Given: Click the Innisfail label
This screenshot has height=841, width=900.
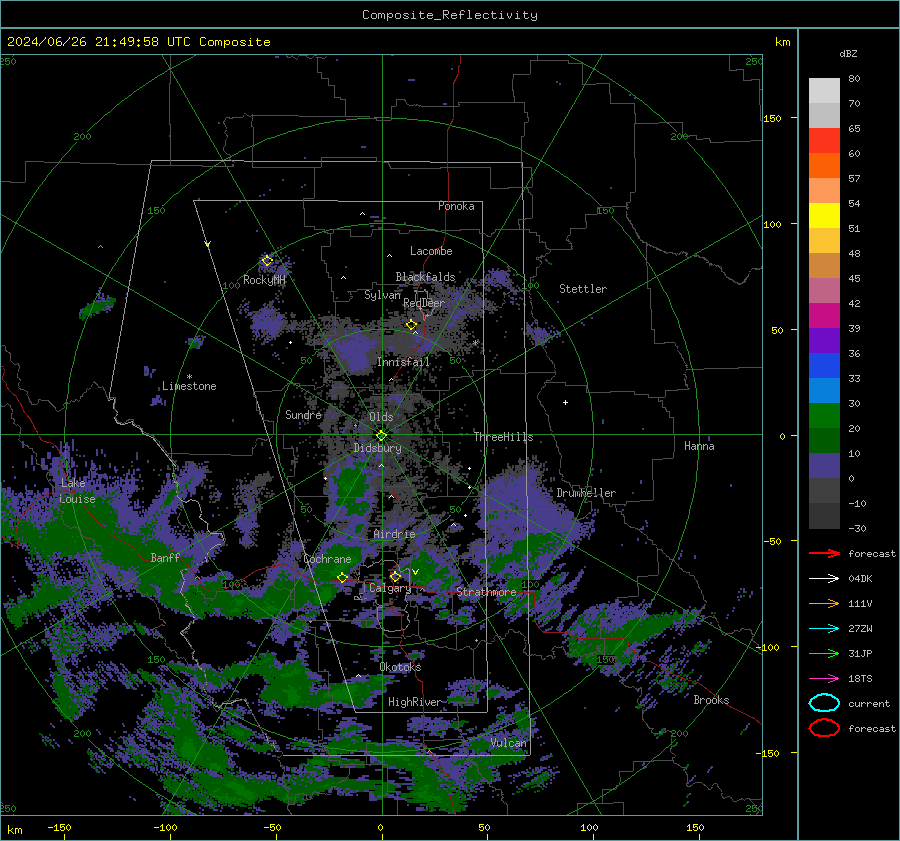Looking at the screenshot, I should pyautogui.click(x=403, y=362).
